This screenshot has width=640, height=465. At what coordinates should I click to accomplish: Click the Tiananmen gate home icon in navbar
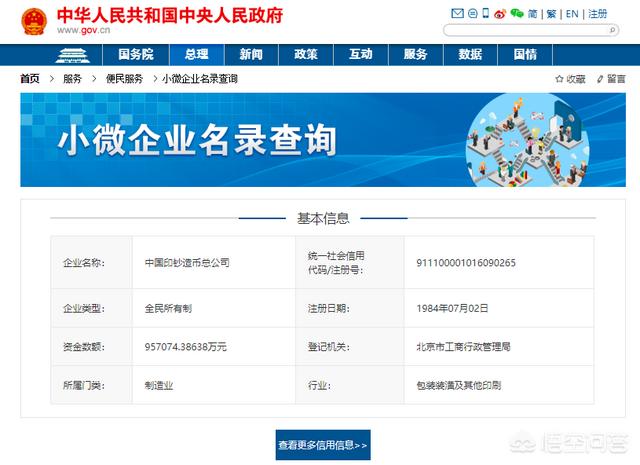tap(72, 55)
